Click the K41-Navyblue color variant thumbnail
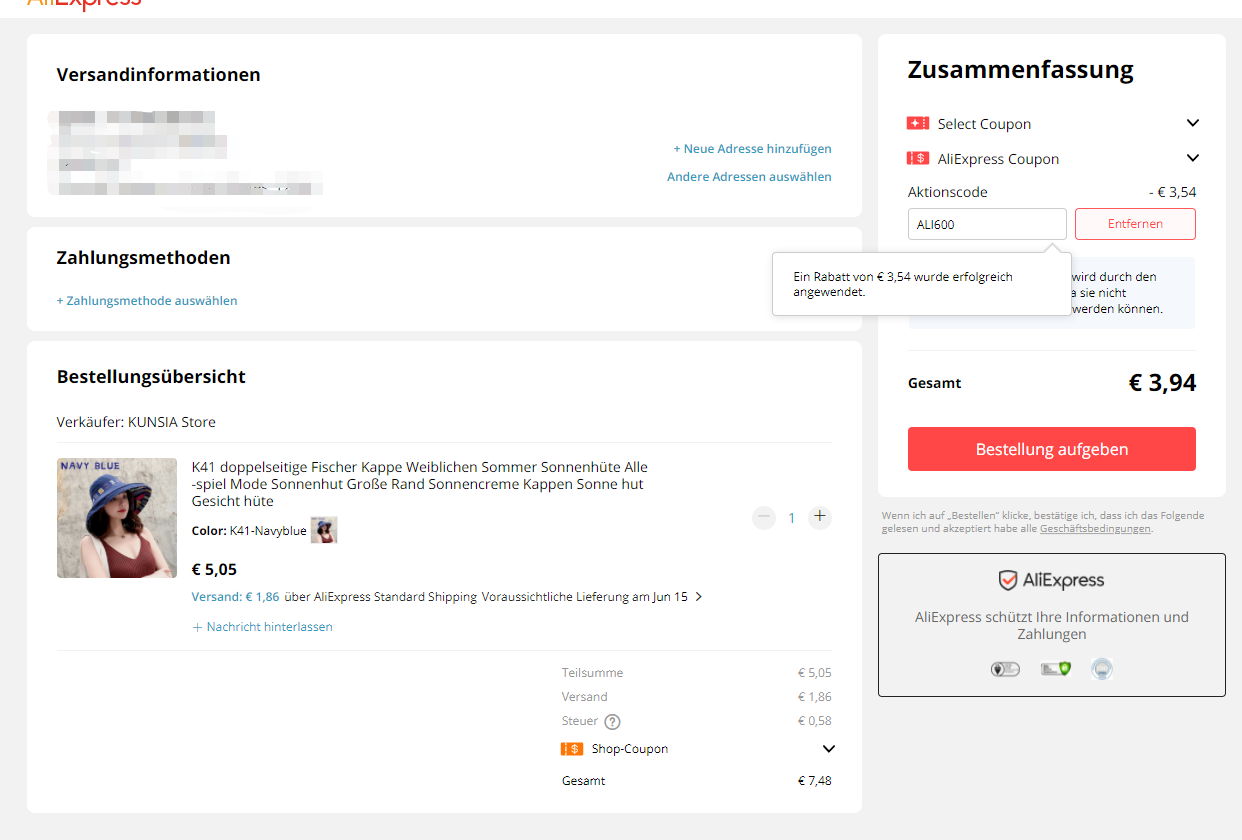This screenshot has width=1242, height=840. [323, 530]
